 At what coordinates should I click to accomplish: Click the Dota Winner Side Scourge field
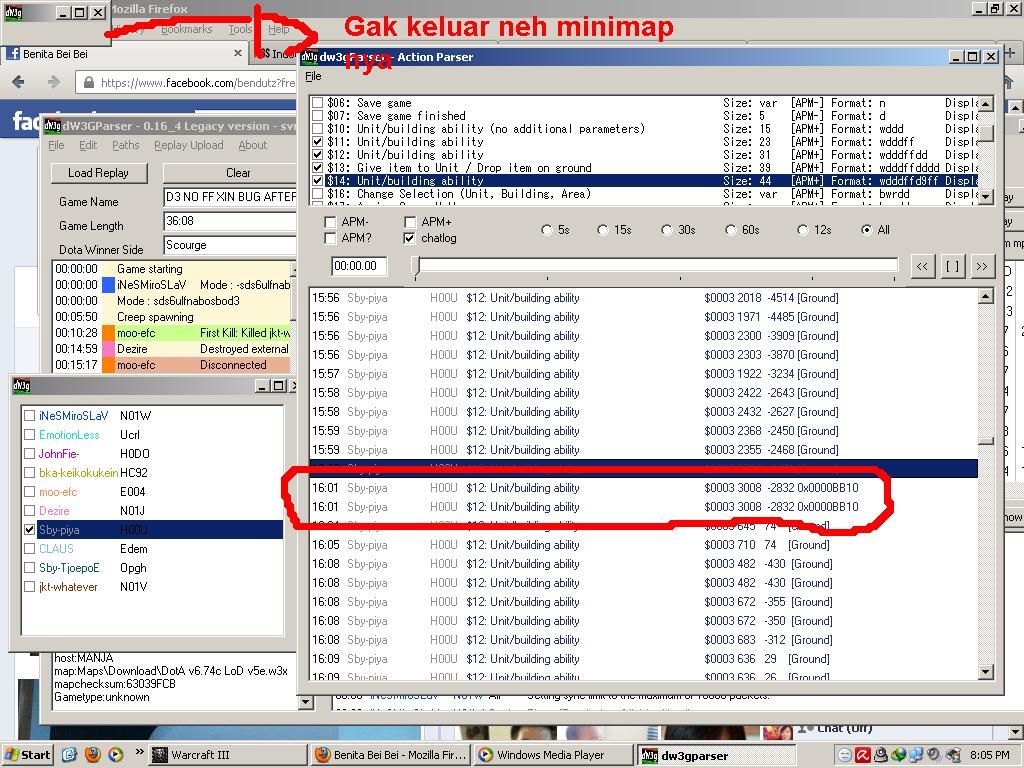pos(231,246)
